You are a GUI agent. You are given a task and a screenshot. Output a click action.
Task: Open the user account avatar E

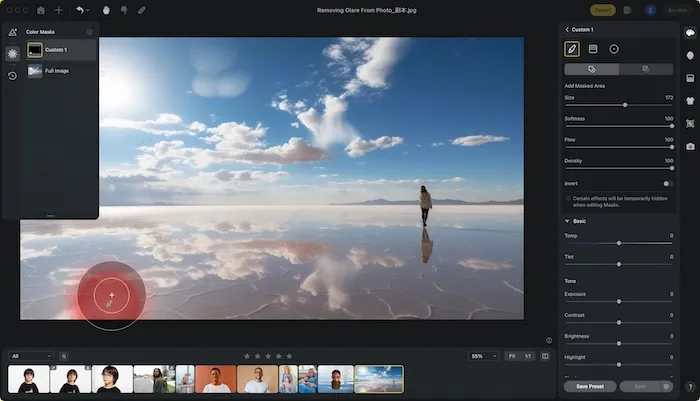coord(650,10)
